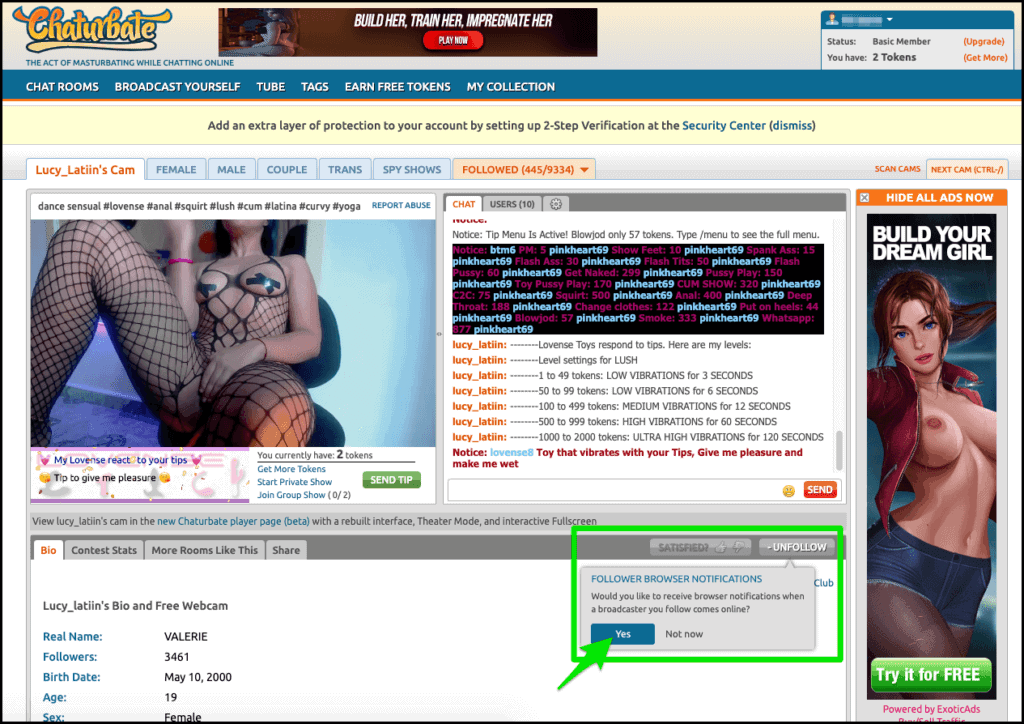The image size is (1024, 724).
Task: Click the Unfollow button
Action: click(797, 547)
